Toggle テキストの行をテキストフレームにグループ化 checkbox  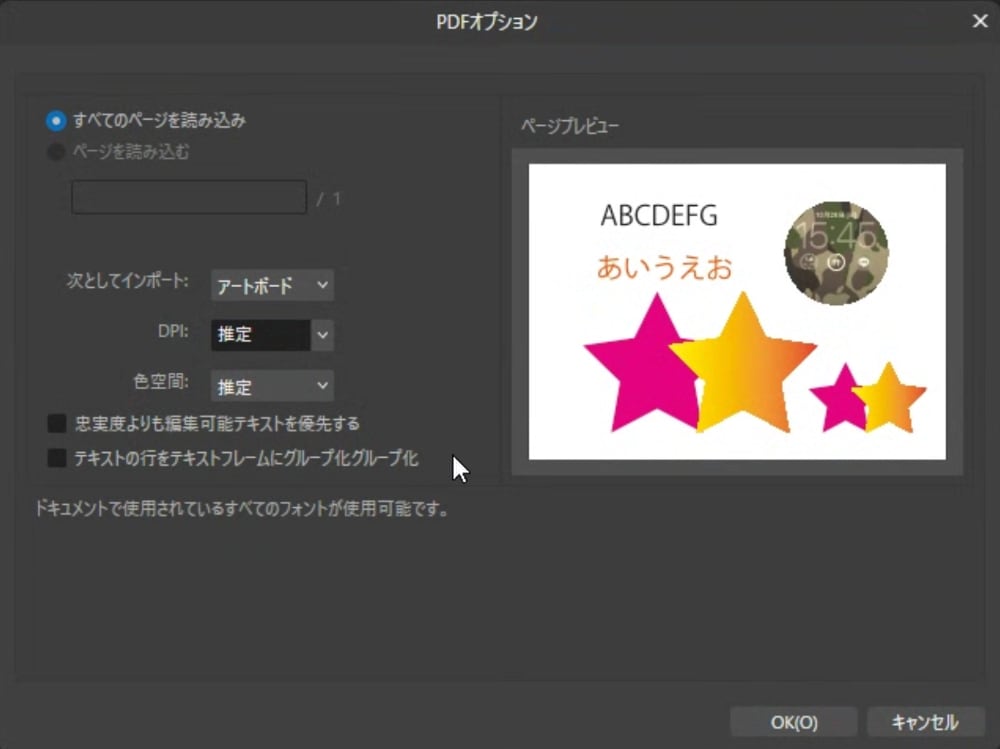click(x=57, y=458)
